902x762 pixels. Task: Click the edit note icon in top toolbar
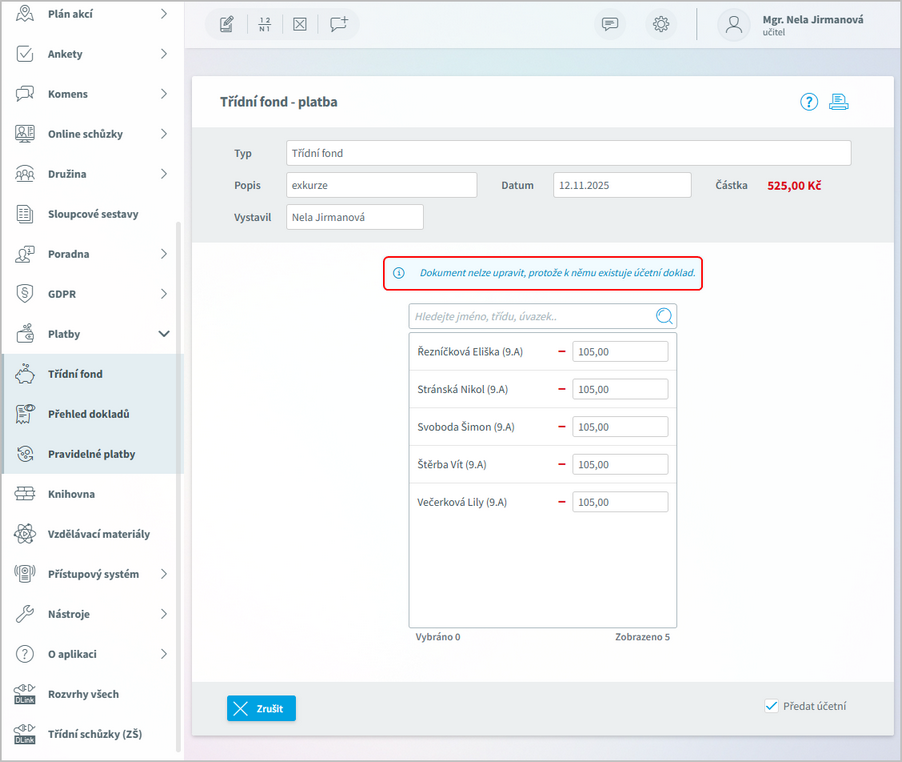tap(227, 24)
